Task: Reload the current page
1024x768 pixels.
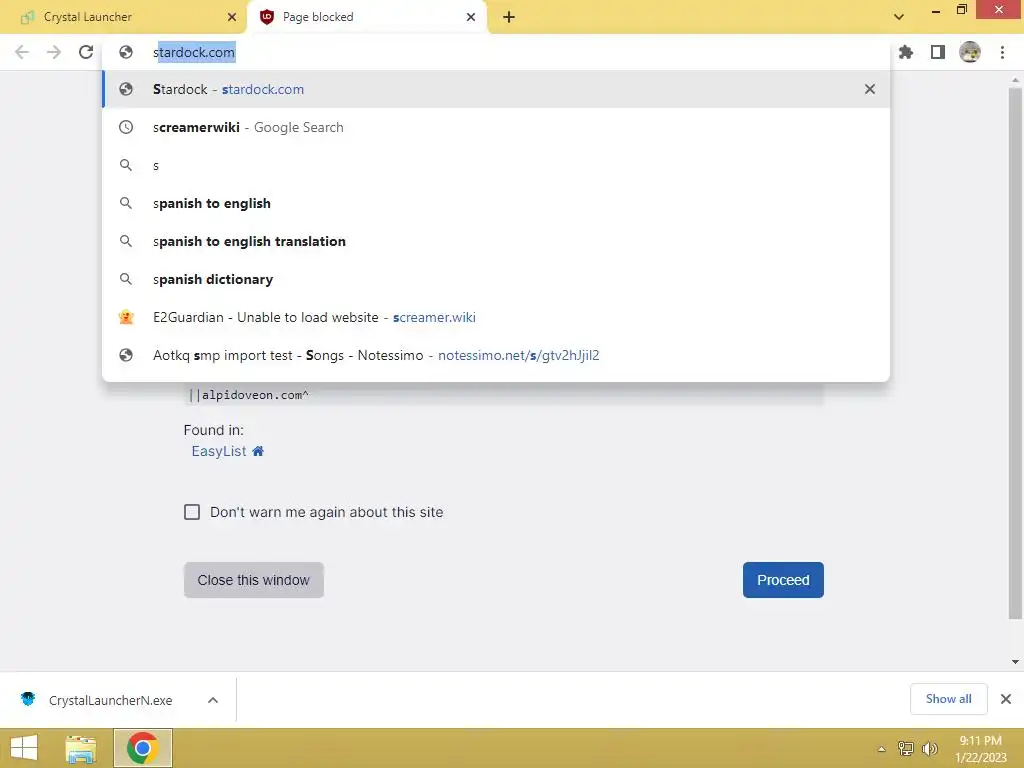Action: 86,52
